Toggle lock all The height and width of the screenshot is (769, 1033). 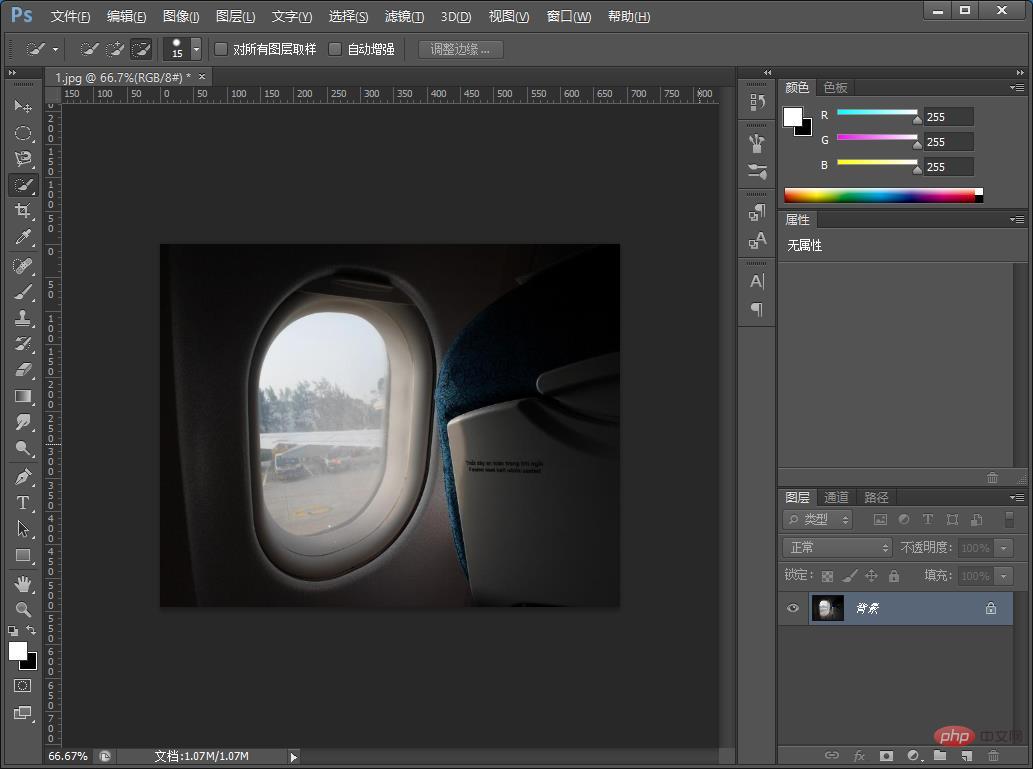point(894,576)
